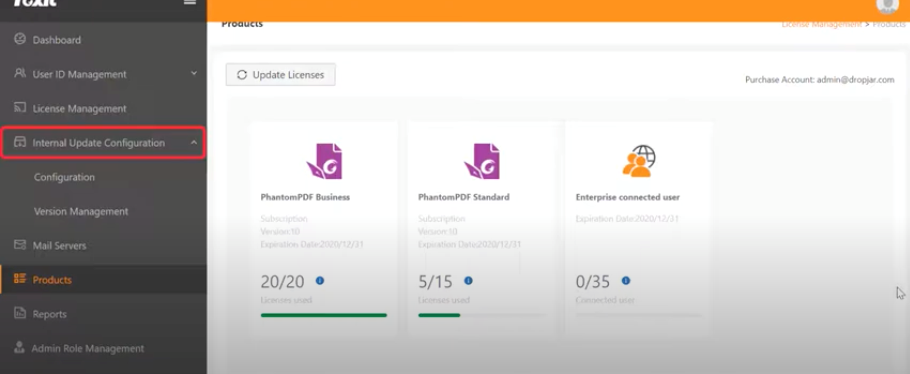
Task: Click Purchase Account admin@dropjar.com text
Action: tap(819, 80)
